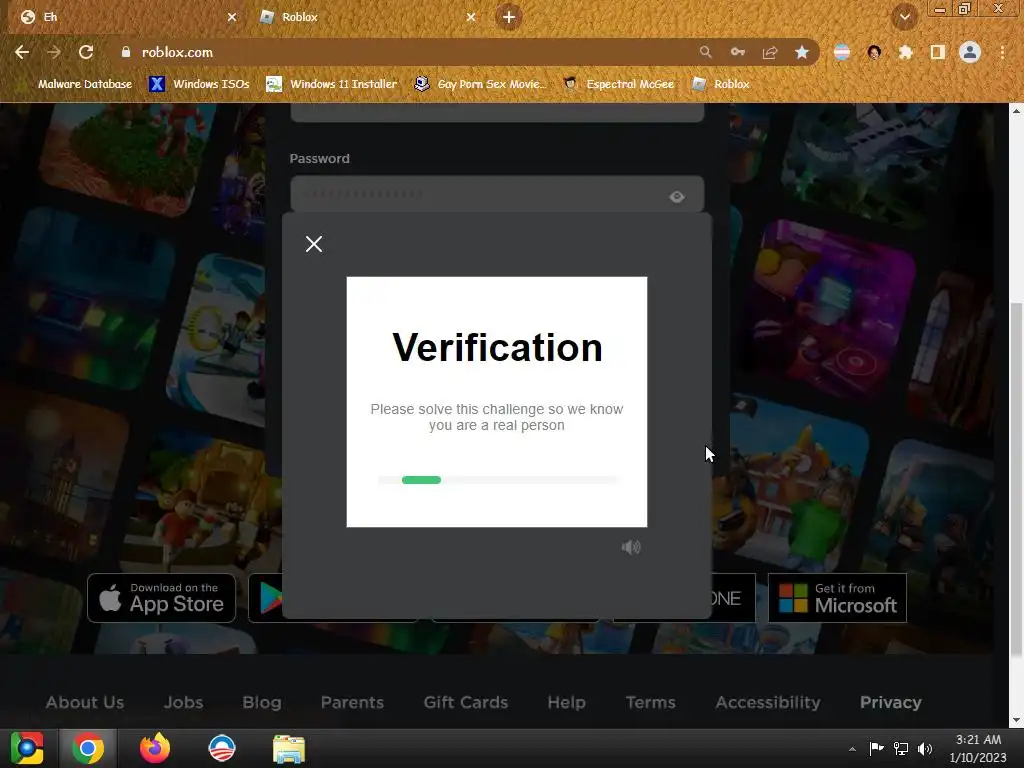1024x768 pixels.
Task: Open the system volume tray icon
Action: click(x=925, y=748)
